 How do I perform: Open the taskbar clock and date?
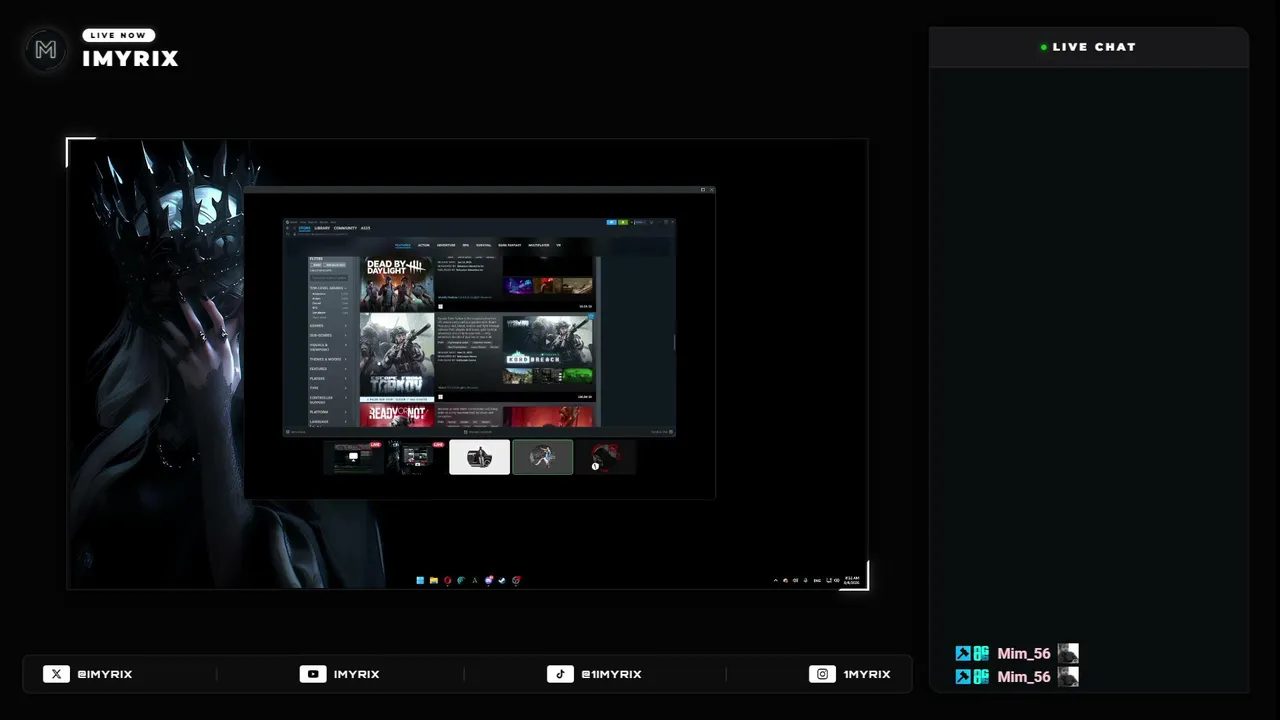[852, 580]
